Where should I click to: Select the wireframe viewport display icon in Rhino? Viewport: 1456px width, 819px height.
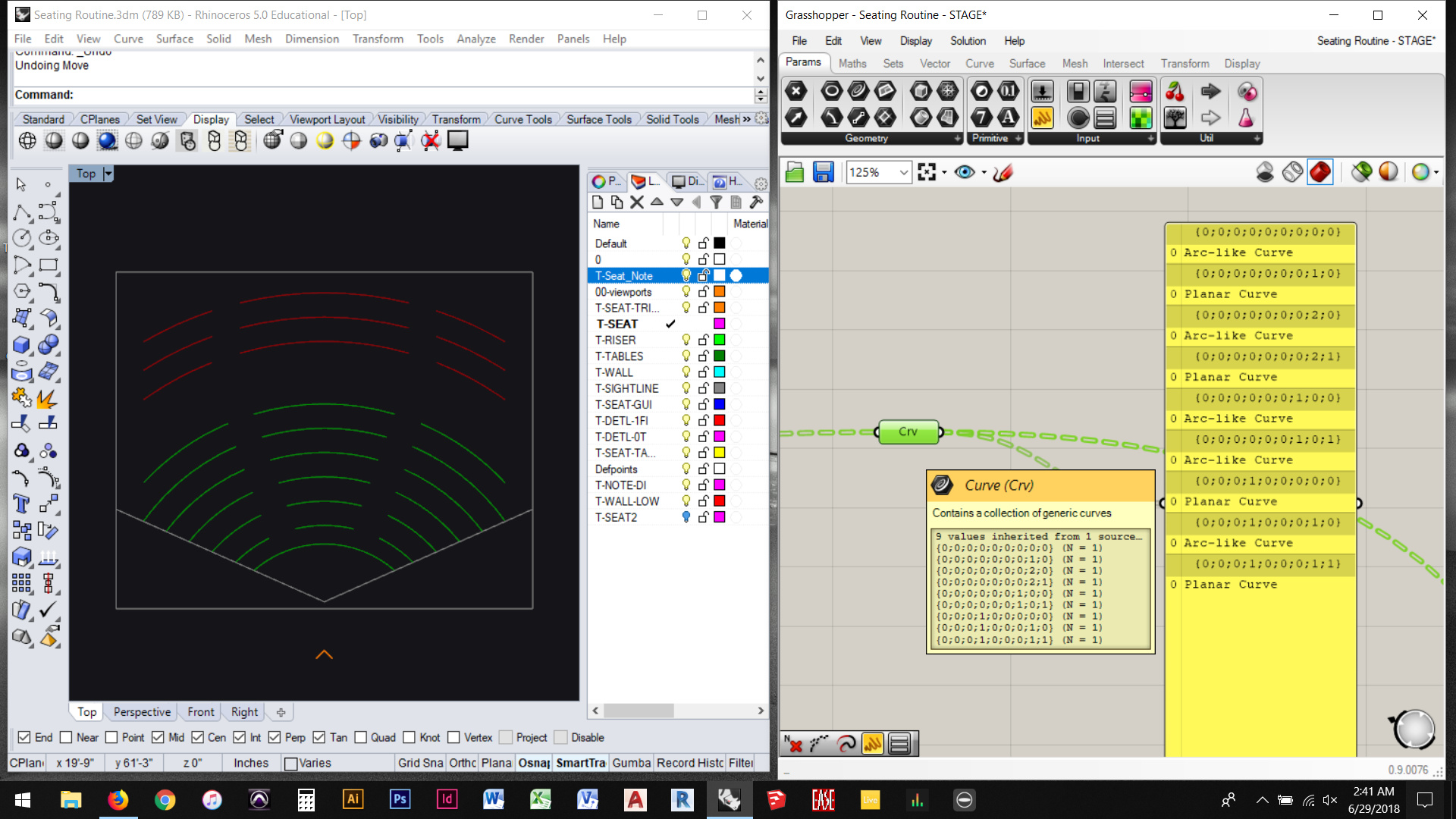(27, 140)
